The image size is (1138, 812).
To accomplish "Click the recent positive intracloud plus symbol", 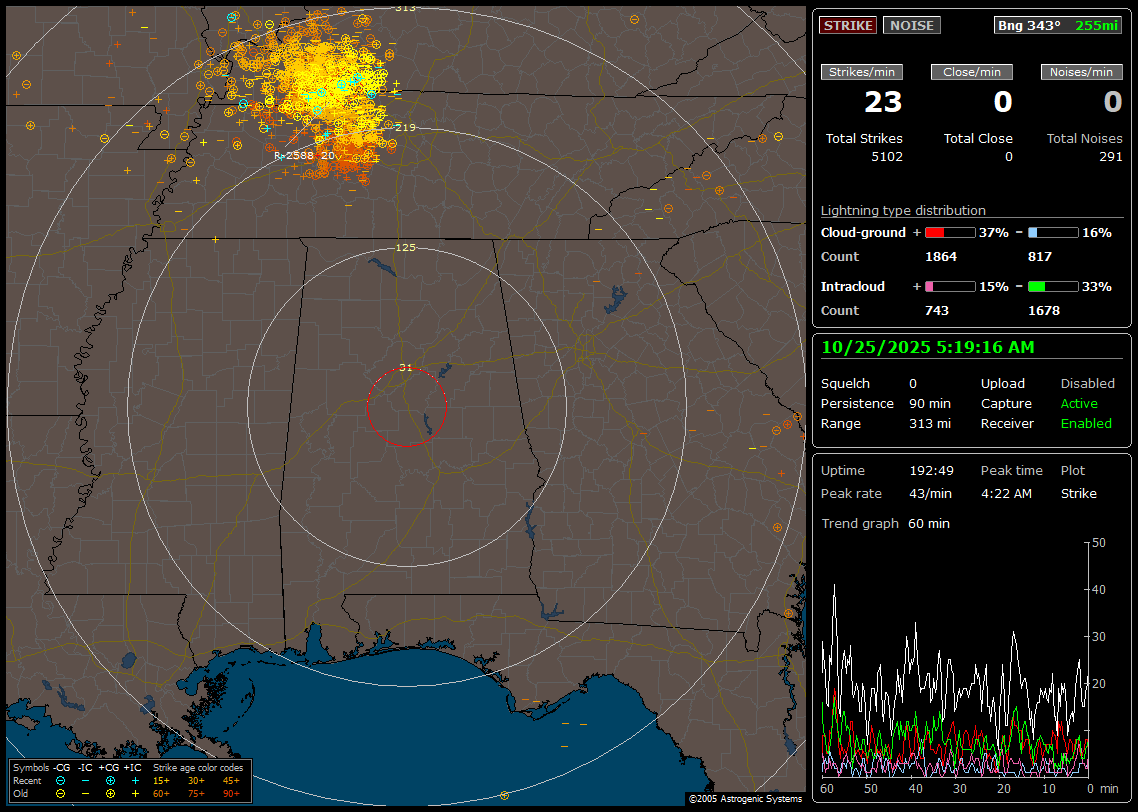I will tap(135, 780).
